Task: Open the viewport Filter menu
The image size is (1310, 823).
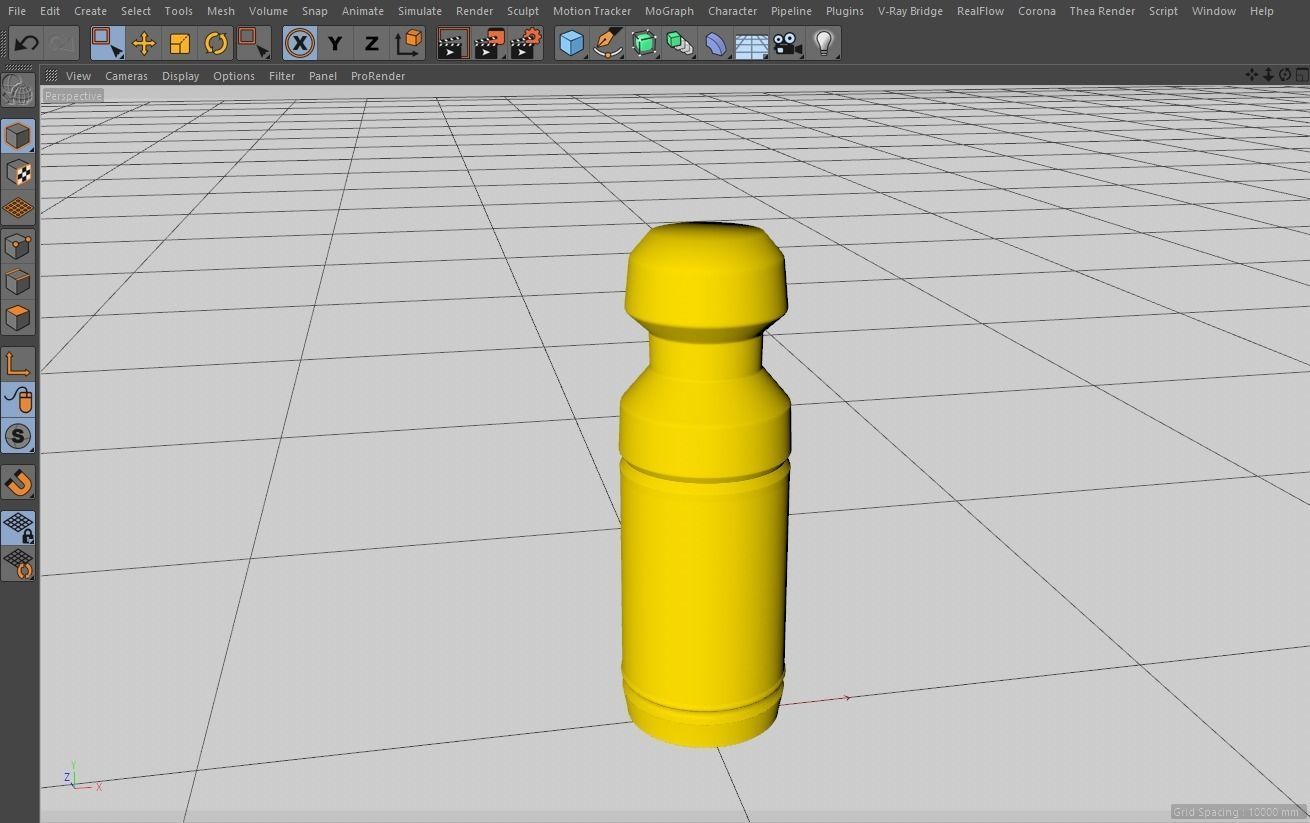Action: pyautogui.click(x=282, y=76)
